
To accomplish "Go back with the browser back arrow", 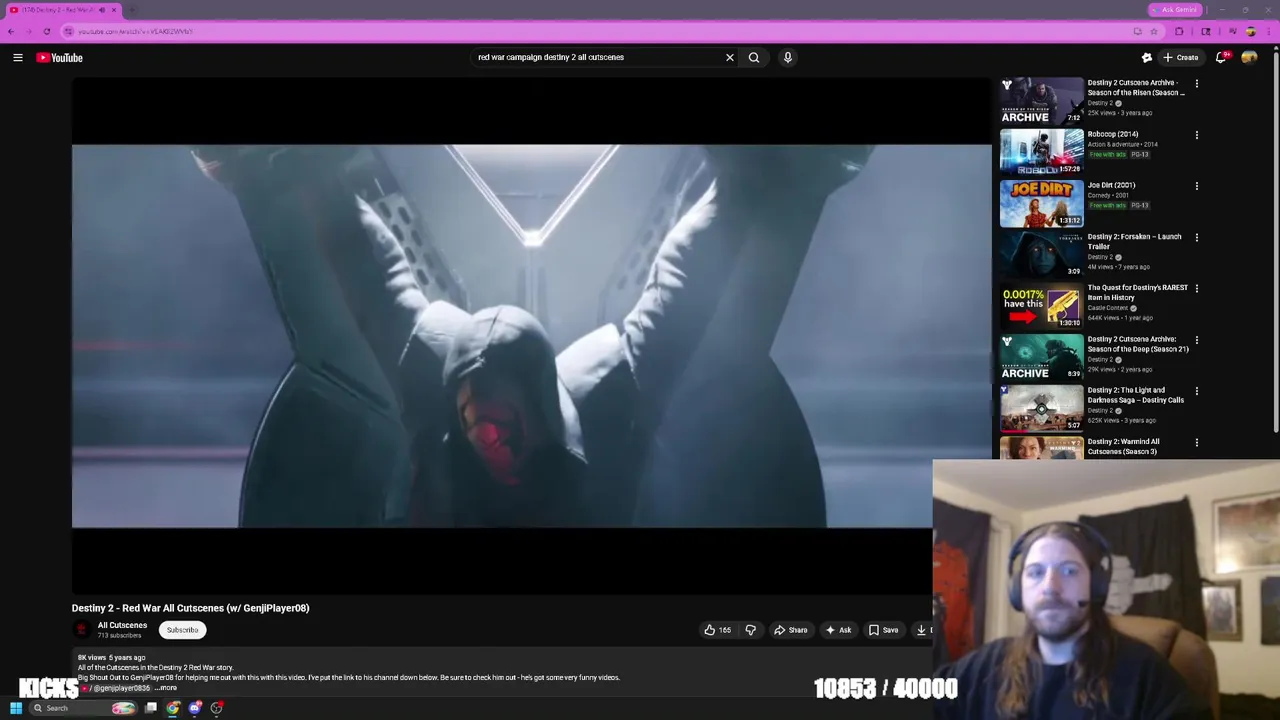I will pyautogui.click(x=11, y=31).
